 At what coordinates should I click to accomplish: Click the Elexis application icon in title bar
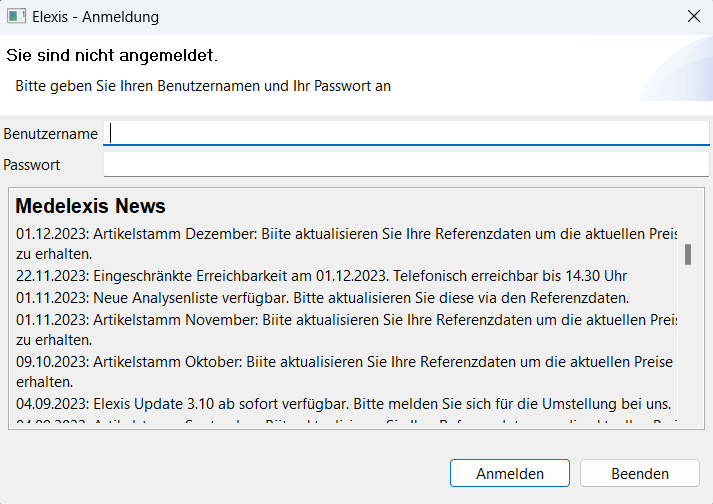[17, 17]
